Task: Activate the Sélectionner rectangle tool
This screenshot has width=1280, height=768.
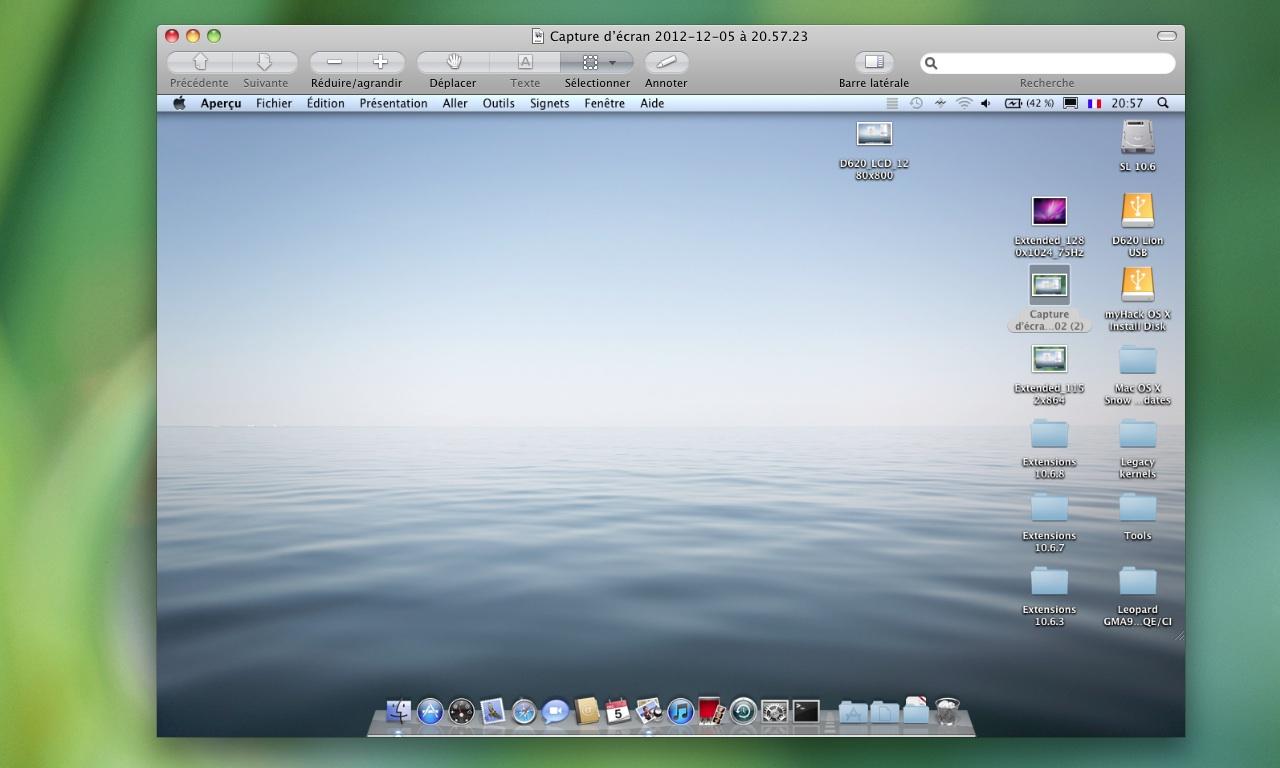Action: (590, 62)
